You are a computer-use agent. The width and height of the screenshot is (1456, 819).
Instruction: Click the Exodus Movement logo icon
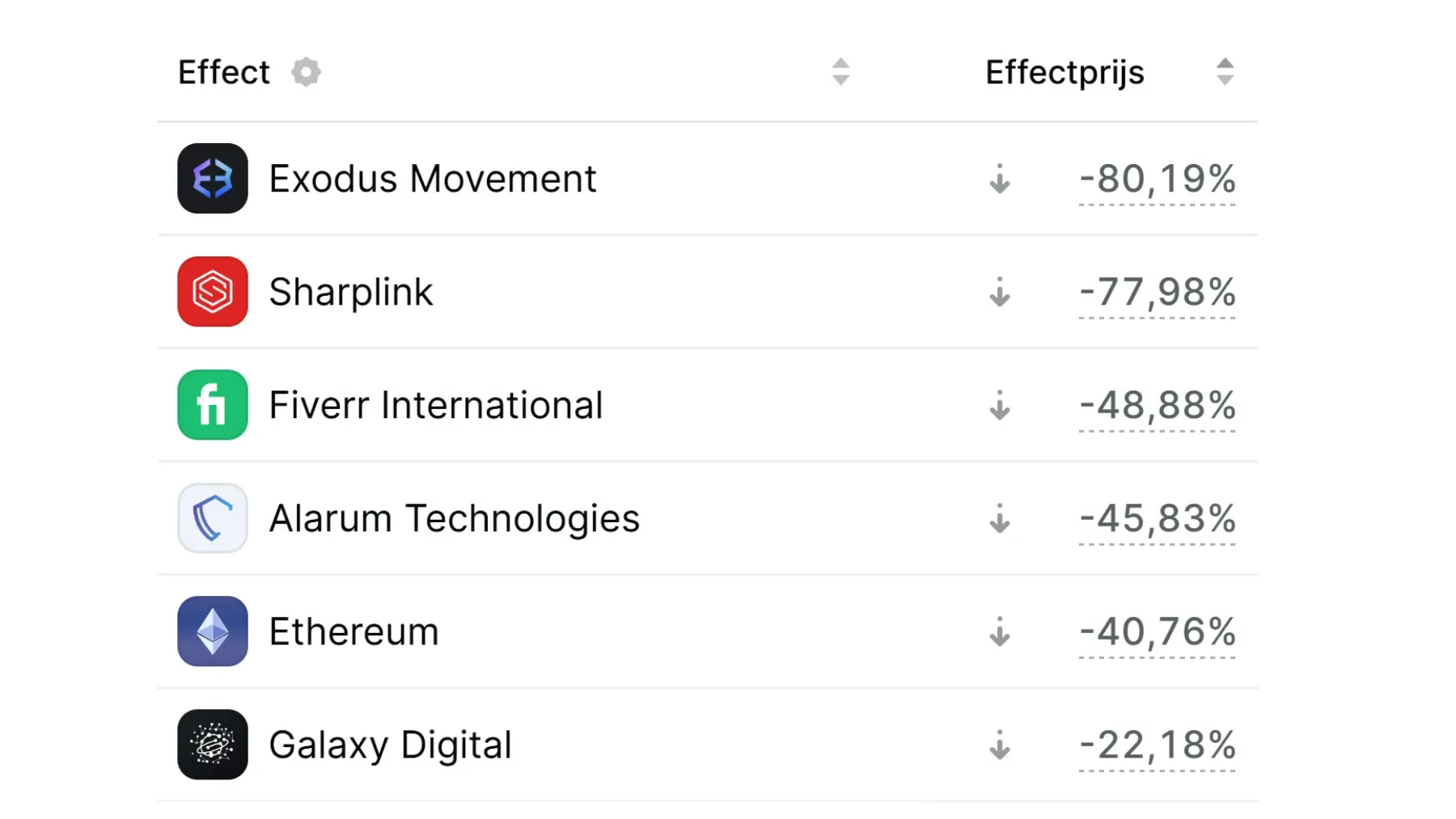tap(213, 179)
